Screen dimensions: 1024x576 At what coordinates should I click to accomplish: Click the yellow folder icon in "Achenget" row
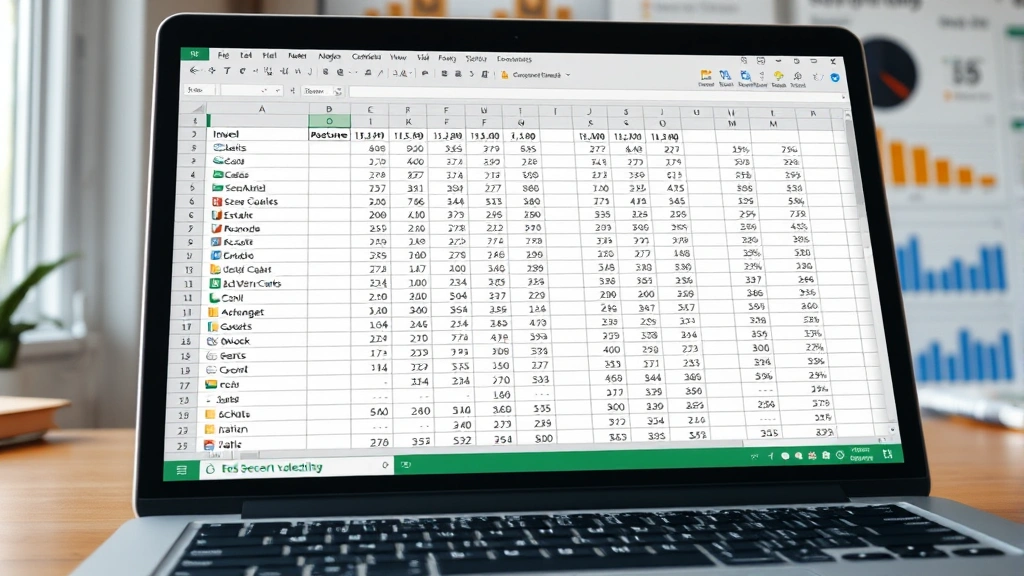213,313
